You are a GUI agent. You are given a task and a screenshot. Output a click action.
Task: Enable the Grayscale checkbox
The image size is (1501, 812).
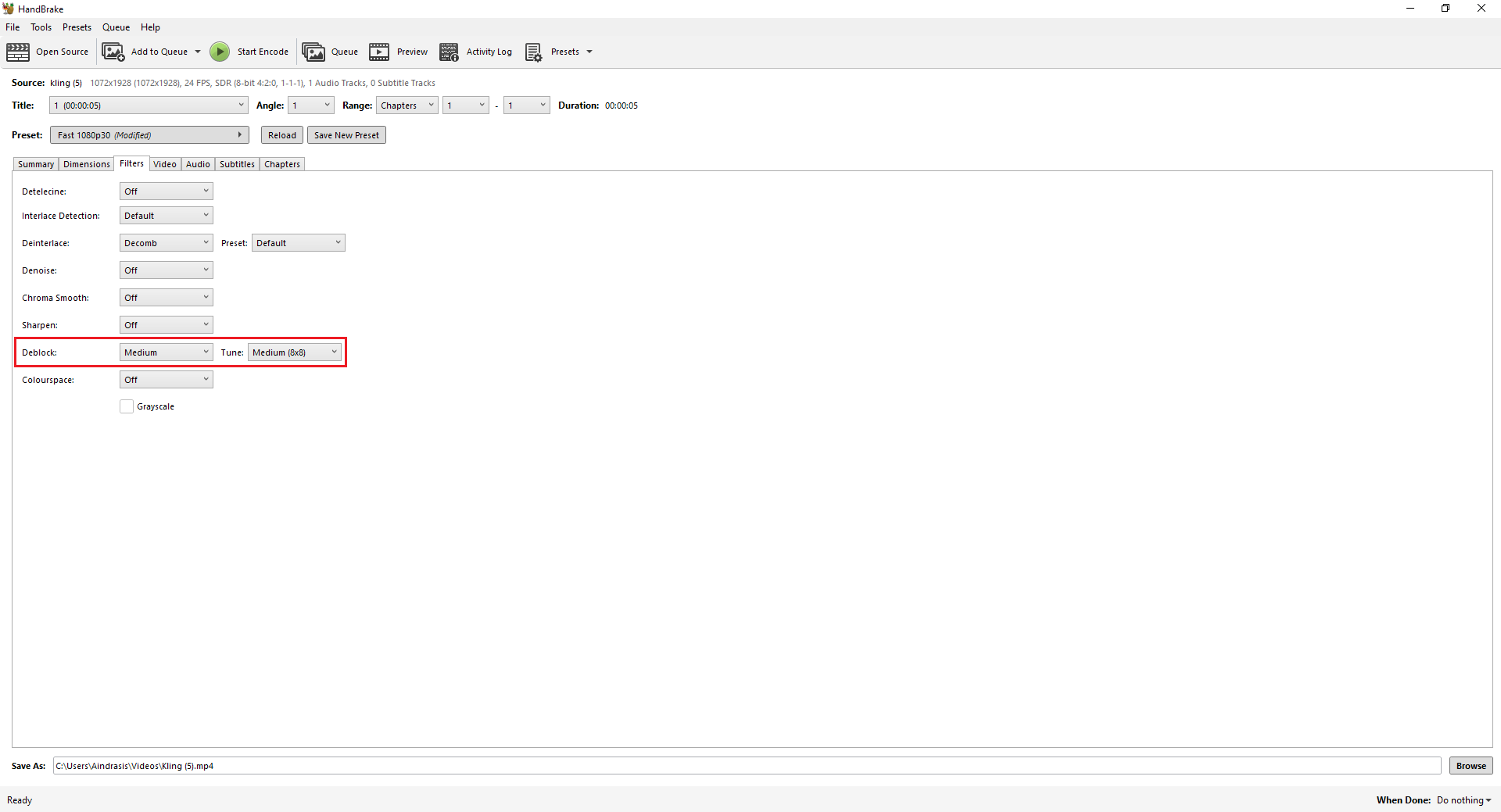(127, 406)
